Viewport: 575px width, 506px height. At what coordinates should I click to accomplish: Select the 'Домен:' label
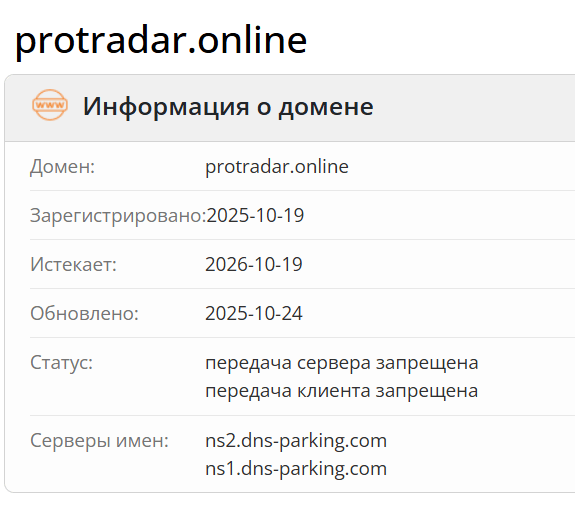[x=62, y=166]
